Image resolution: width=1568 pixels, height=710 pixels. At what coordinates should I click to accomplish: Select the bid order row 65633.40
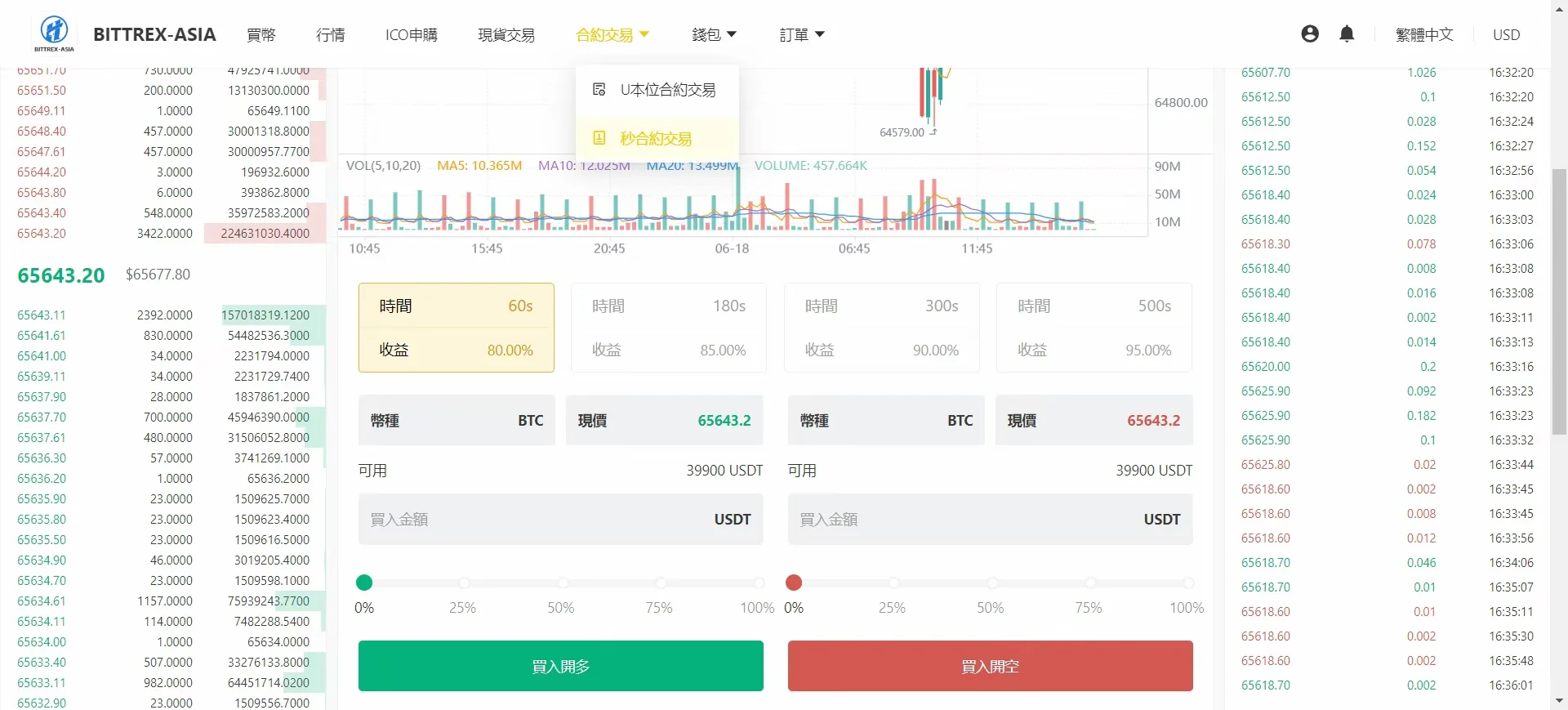(x=163, y=662)
